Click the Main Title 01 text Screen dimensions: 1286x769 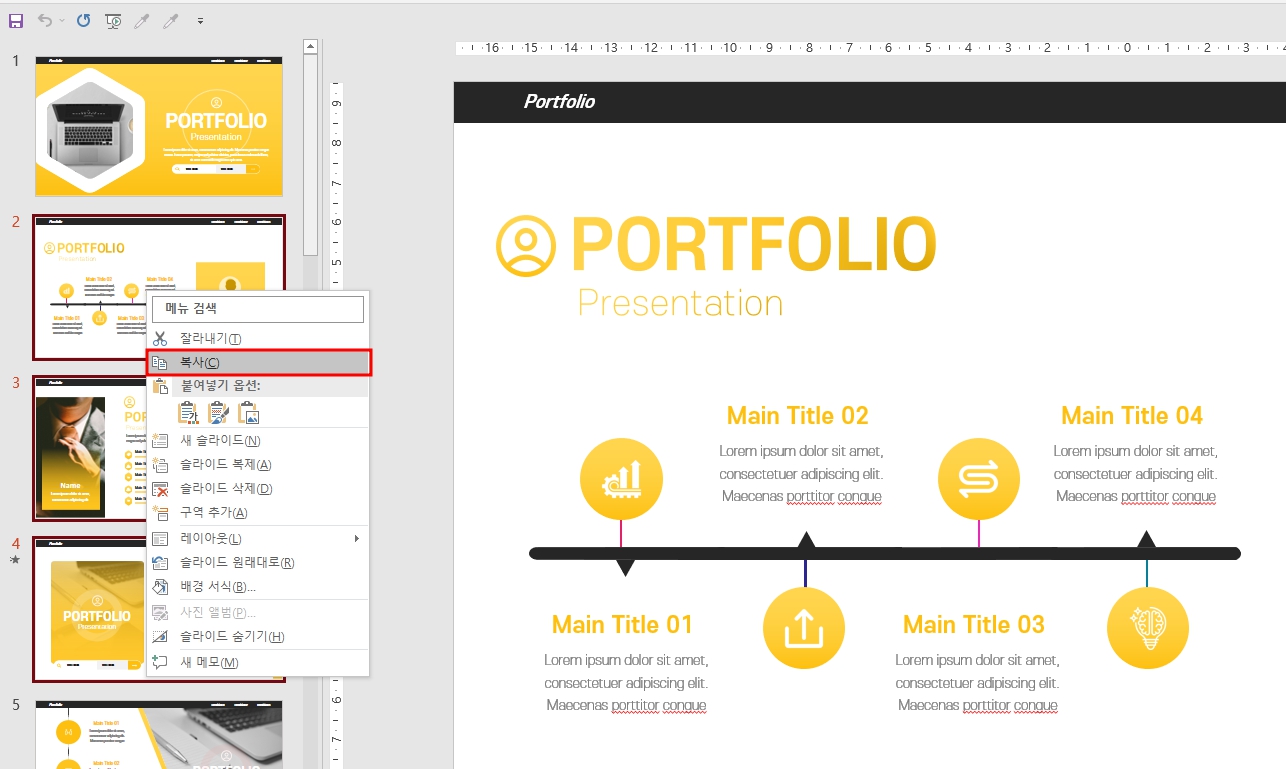622,625
